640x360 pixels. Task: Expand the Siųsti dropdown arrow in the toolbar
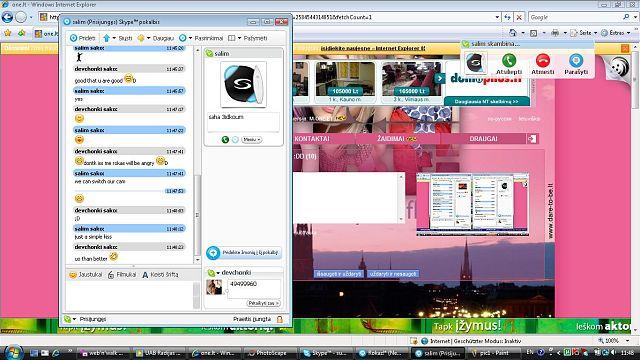114,38
